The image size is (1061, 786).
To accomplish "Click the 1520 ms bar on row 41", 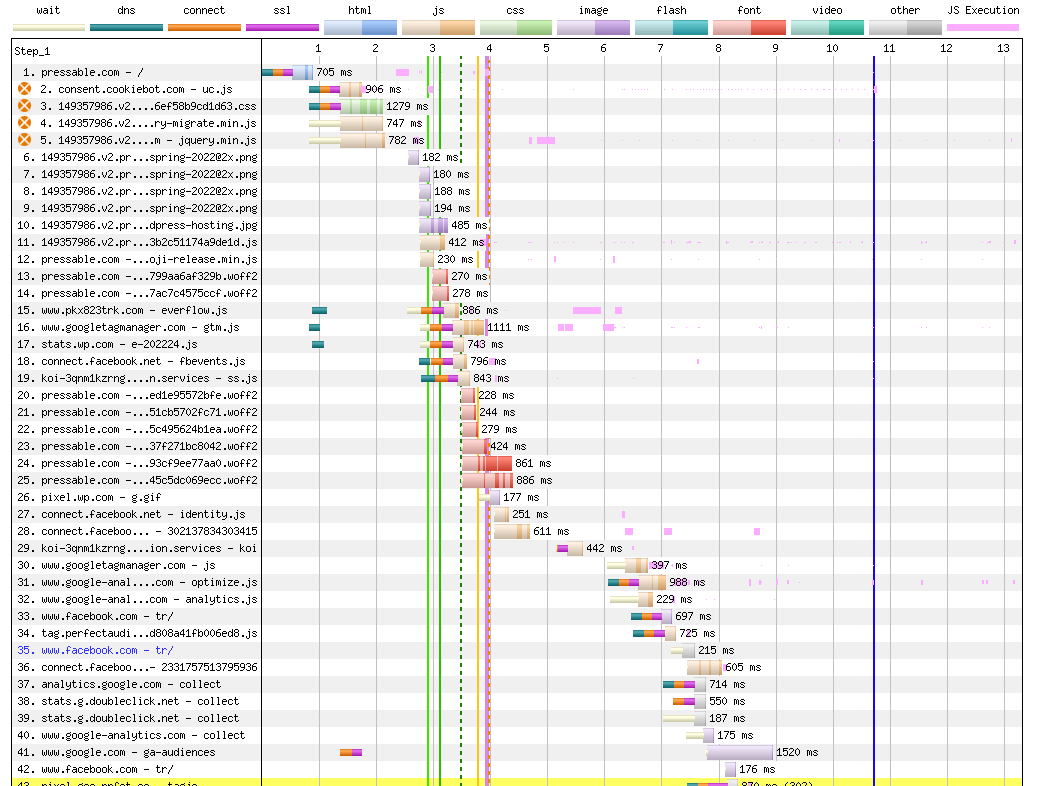I will coord(740,752).
